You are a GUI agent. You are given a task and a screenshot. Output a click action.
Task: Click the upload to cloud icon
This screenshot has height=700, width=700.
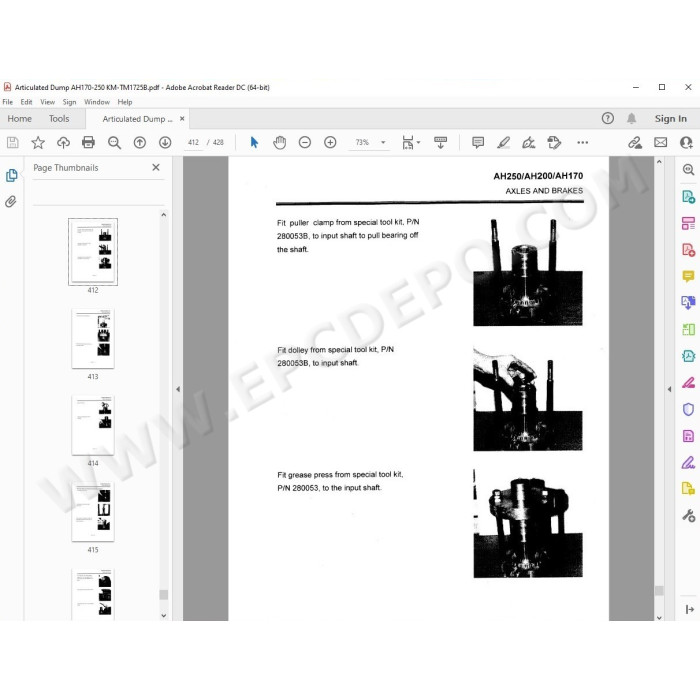pos(63,142)
